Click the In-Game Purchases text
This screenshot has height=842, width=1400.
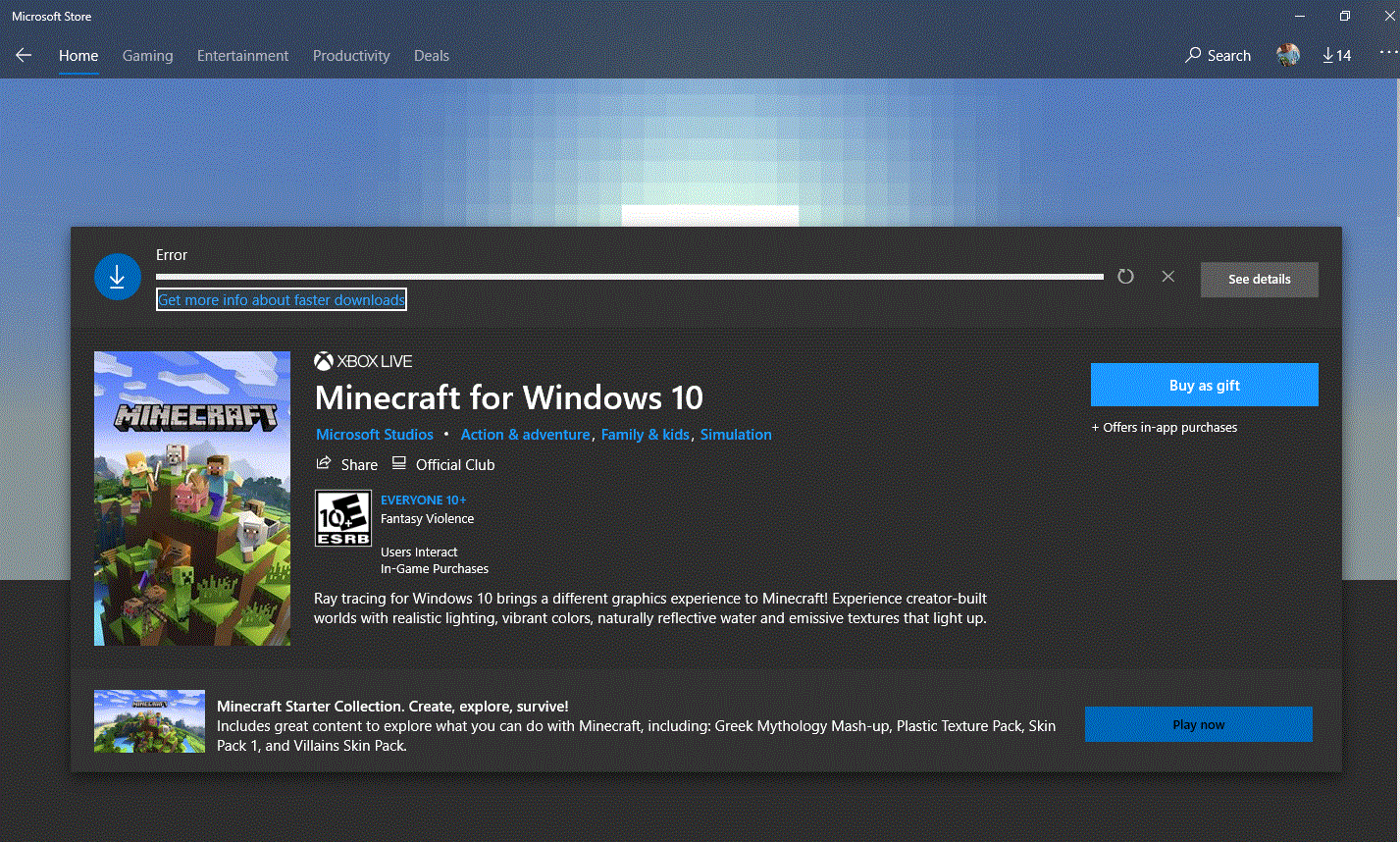(435, 568)
